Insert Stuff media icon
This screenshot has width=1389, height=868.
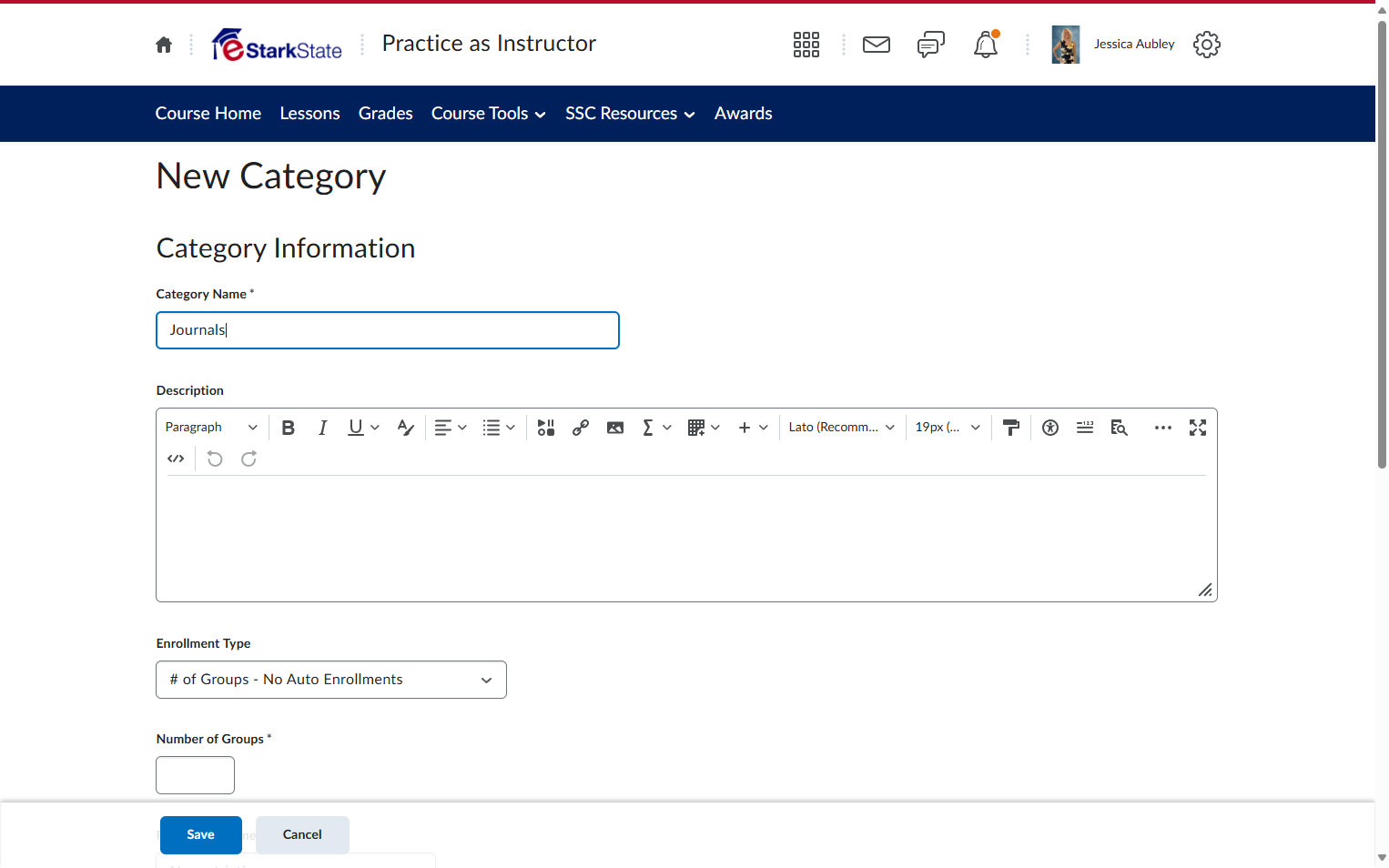pyautogui.click(x=546, y=428)
